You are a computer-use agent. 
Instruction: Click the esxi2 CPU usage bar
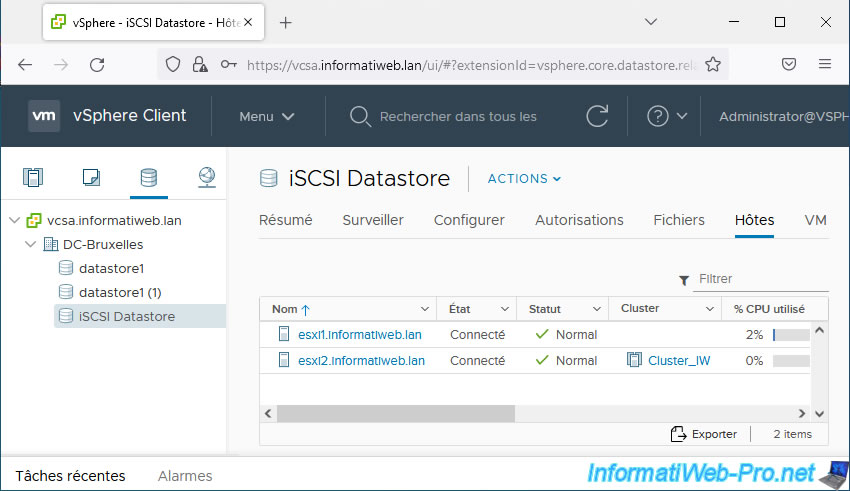tap(791, 360)
